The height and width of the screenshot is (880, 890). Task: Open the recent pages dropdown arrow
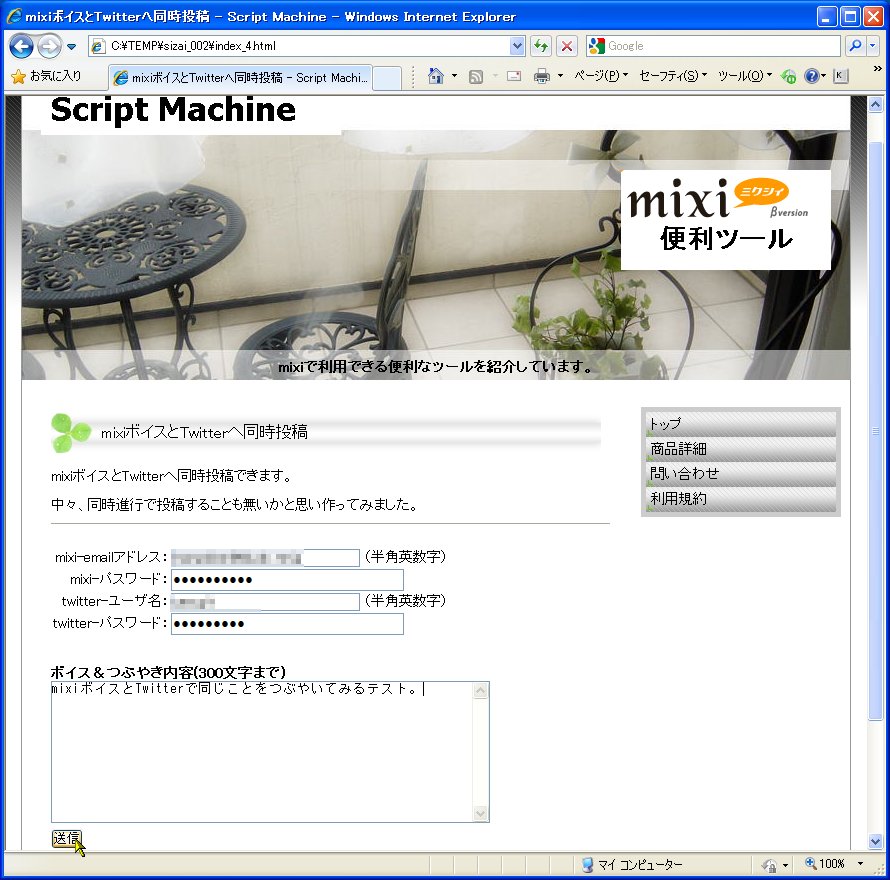pos(72,47)
